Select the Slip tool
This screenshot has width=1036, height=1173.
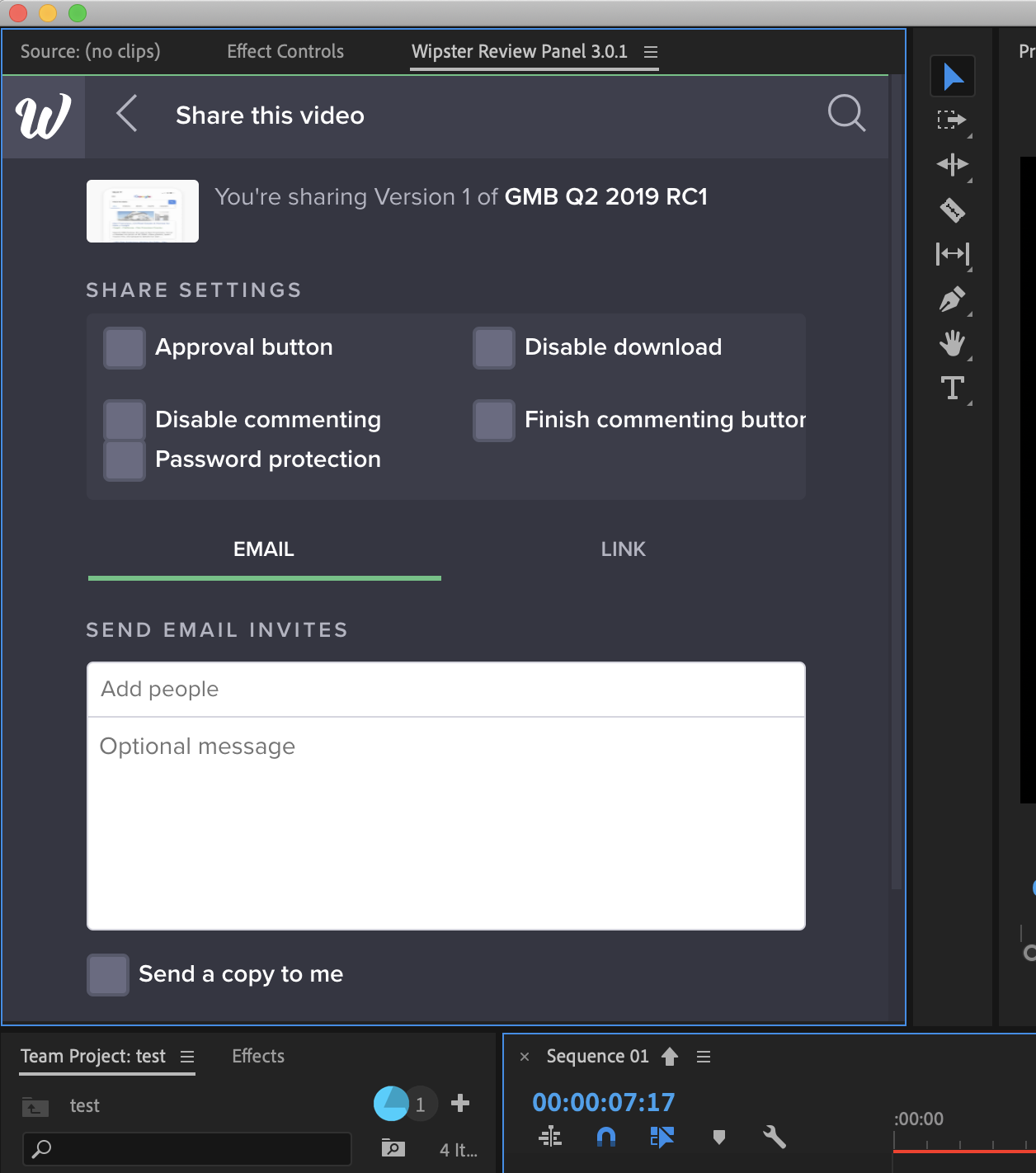[953, 253]
